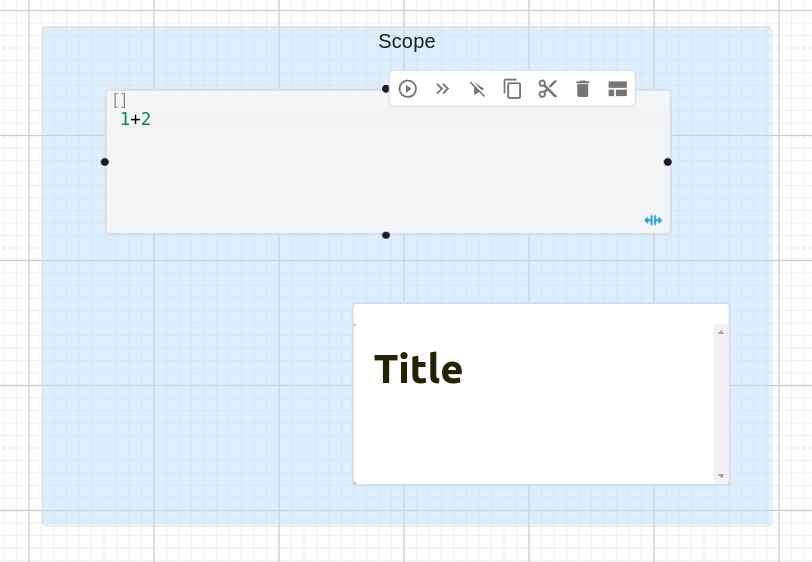Click the 1+2 code text
The width and height of the screenshot is (812, 562).
pos(135,119)
